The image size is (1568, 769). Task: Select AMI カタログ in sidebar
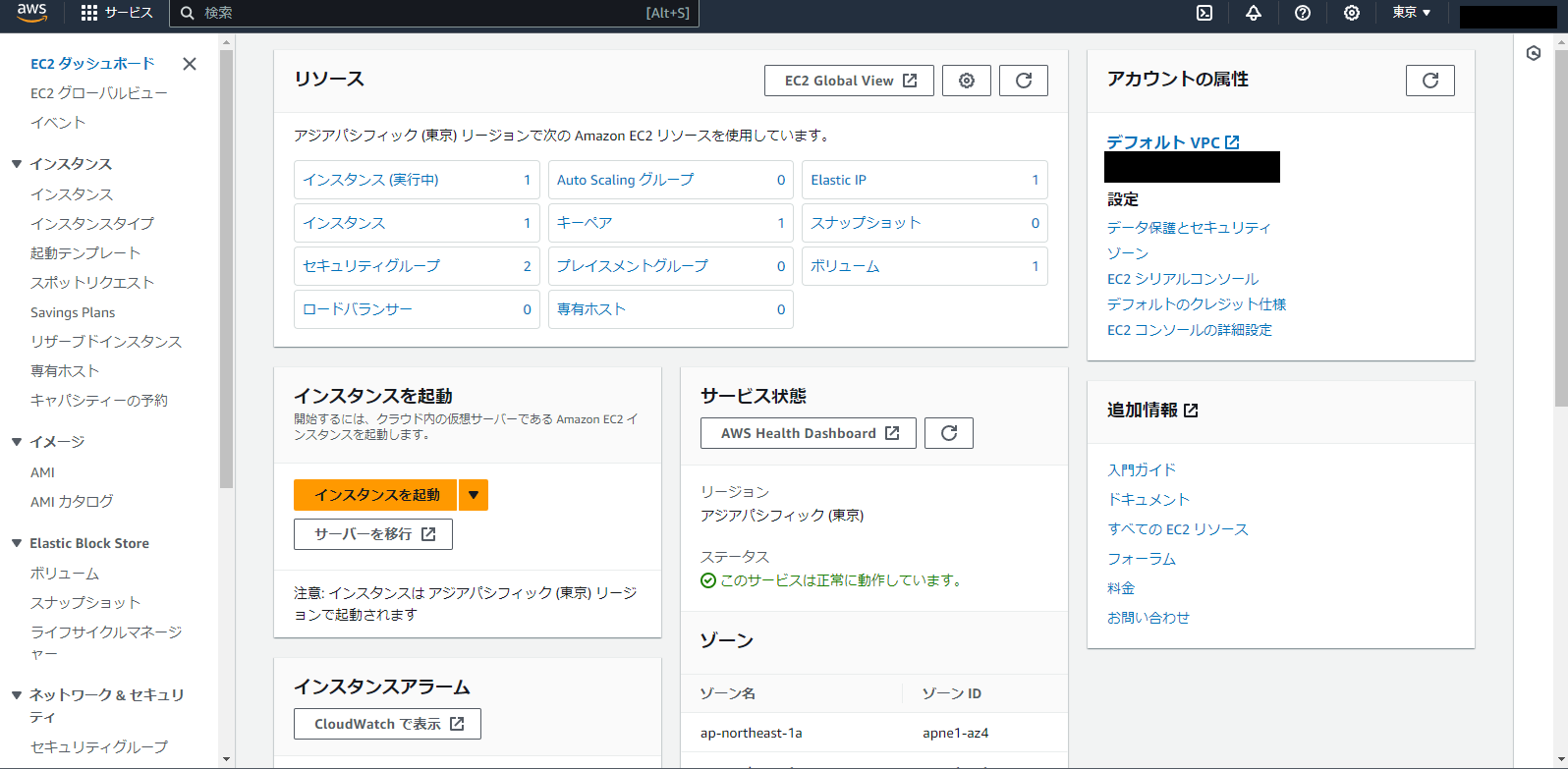point(72,502)
